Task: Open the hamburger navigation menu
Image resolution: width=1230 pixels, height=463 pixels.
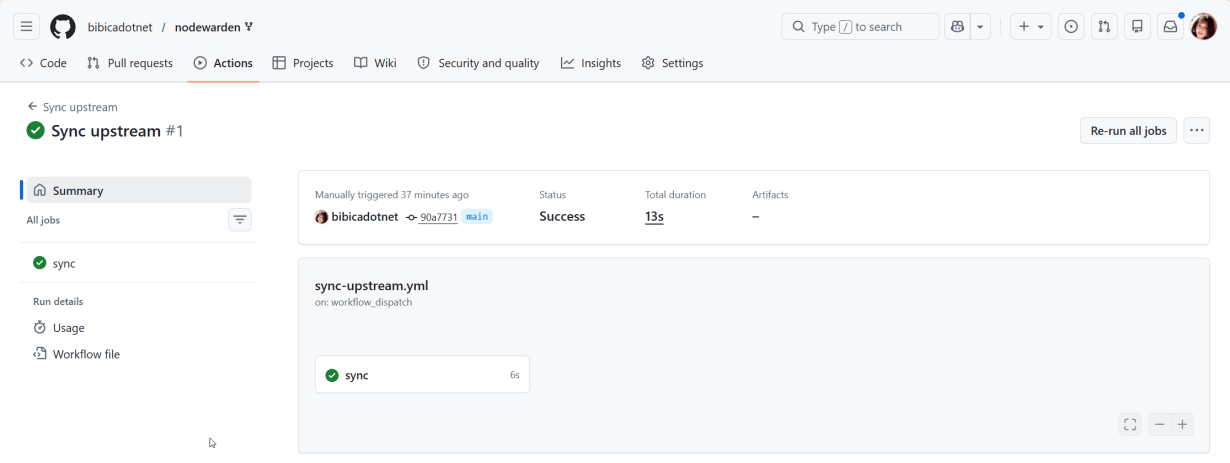Action: tap(27, 27)
